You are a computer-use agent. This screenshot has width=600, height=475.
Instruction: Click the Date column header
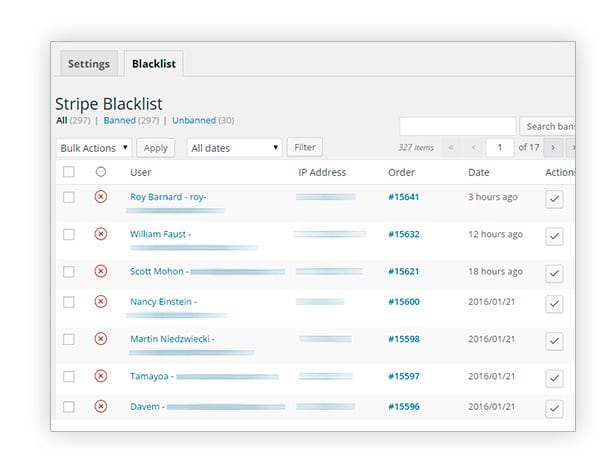[479, 172]
